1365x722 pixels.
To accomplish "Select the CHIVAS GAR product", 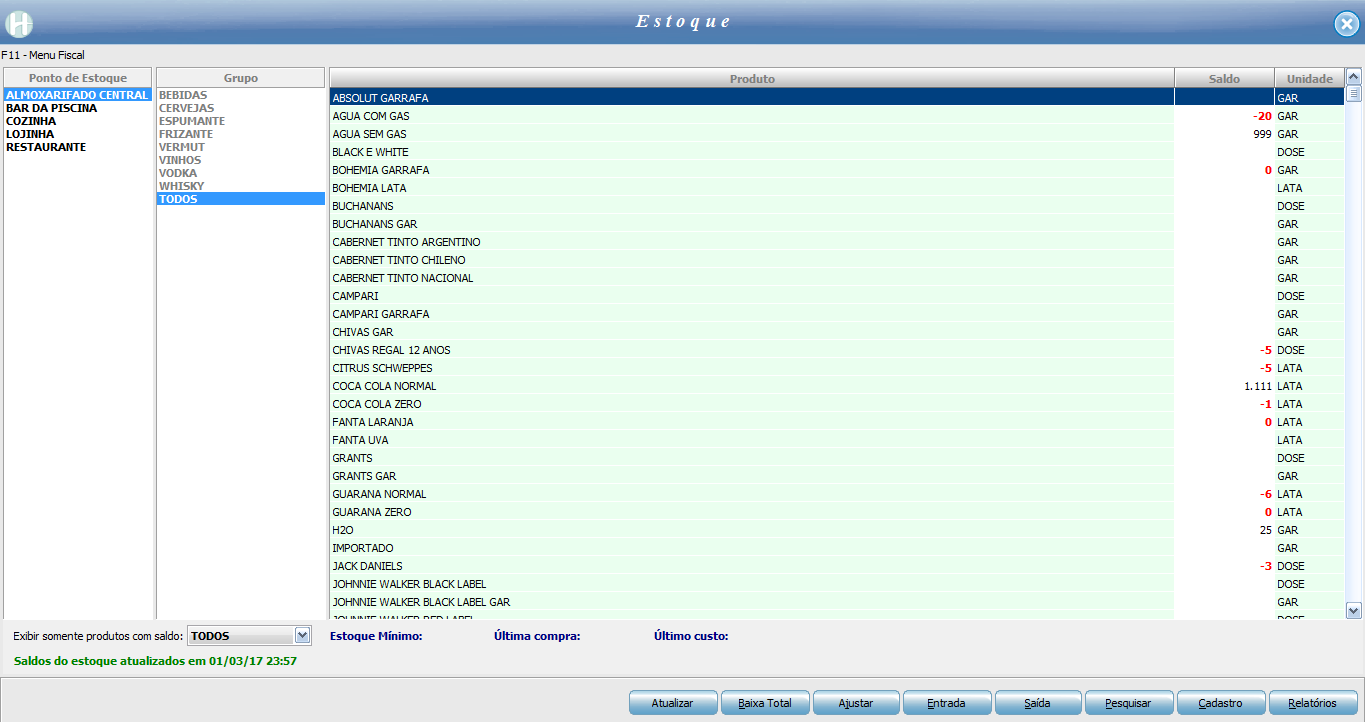I will 837,332.
